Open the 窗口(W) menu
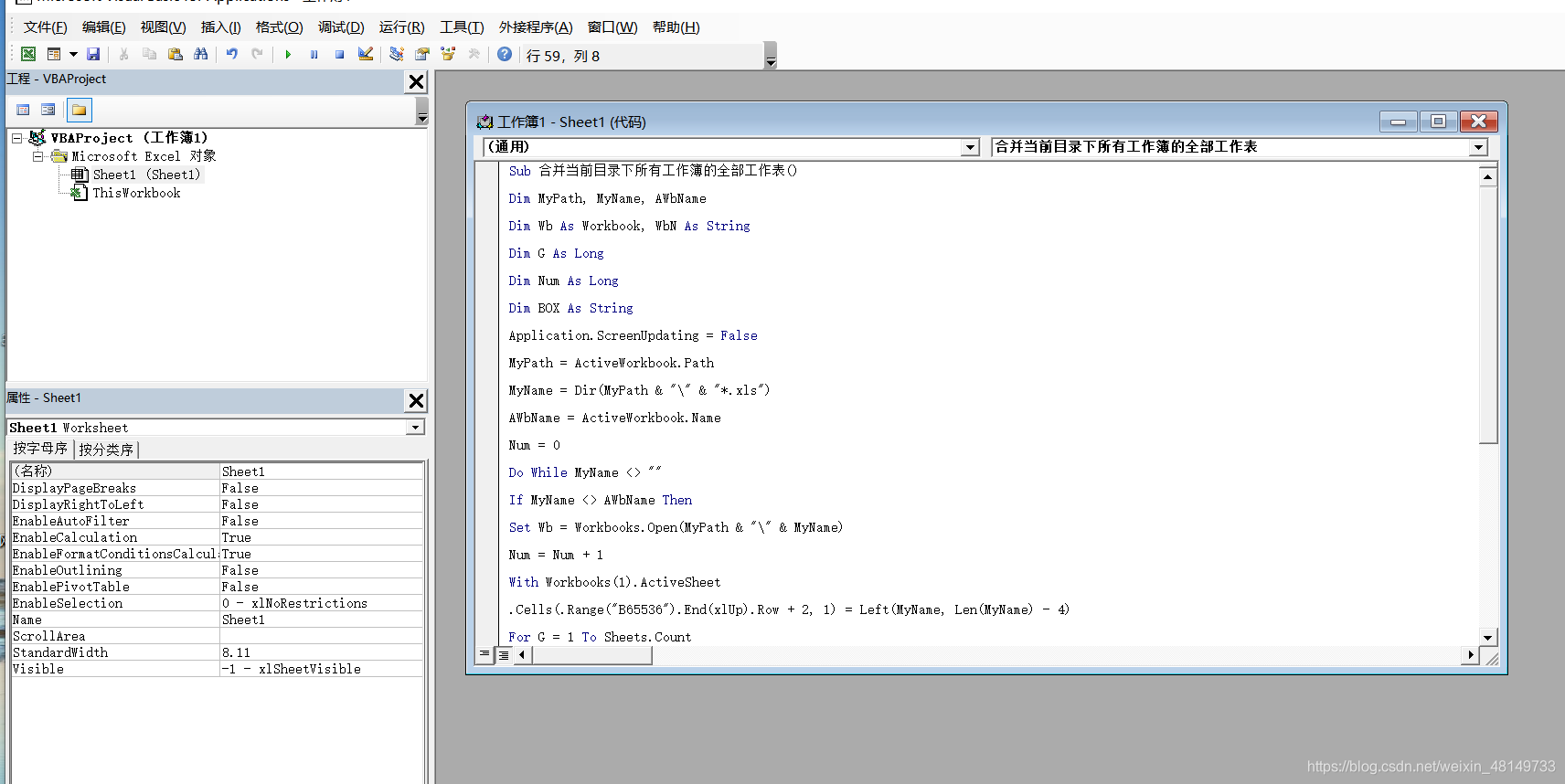 tap(612, 27)
